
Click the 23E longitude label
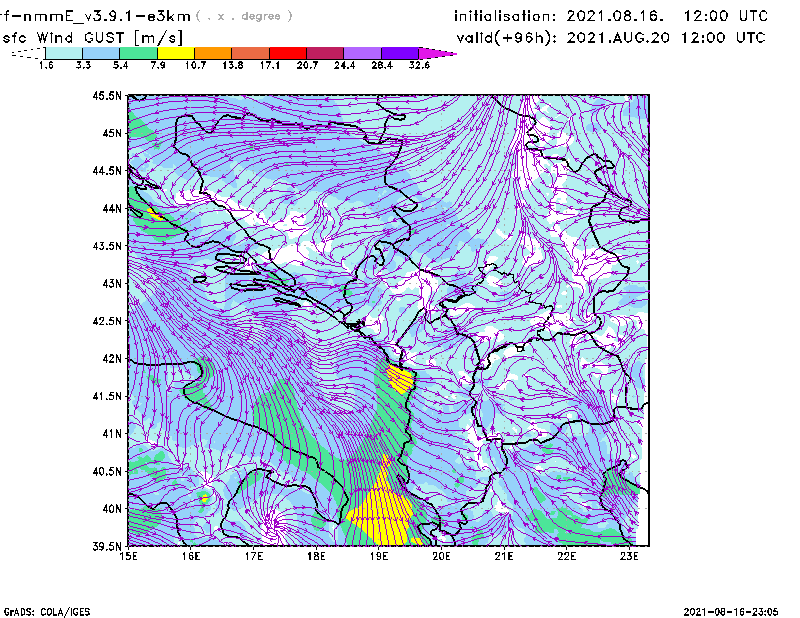pos(629,556)
